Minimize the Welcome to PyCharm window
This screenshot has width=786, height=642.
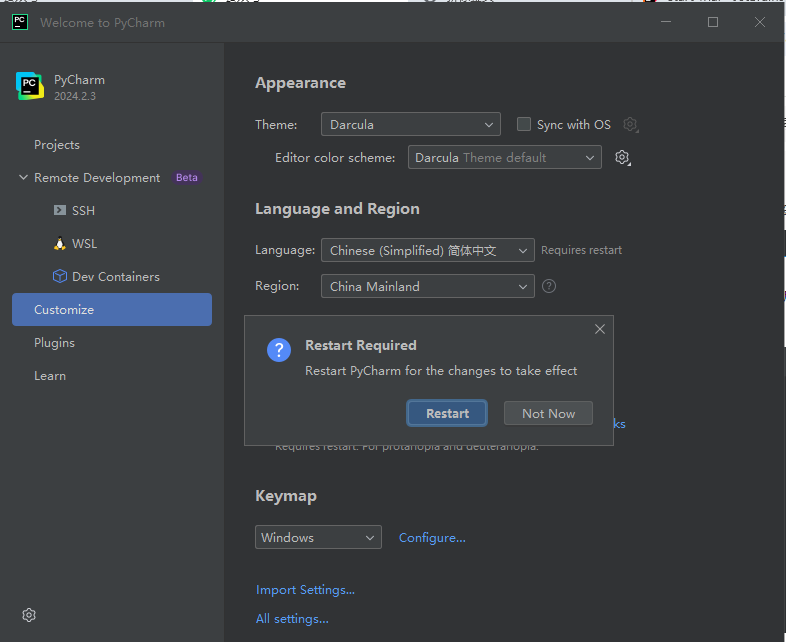coord(666,22)
